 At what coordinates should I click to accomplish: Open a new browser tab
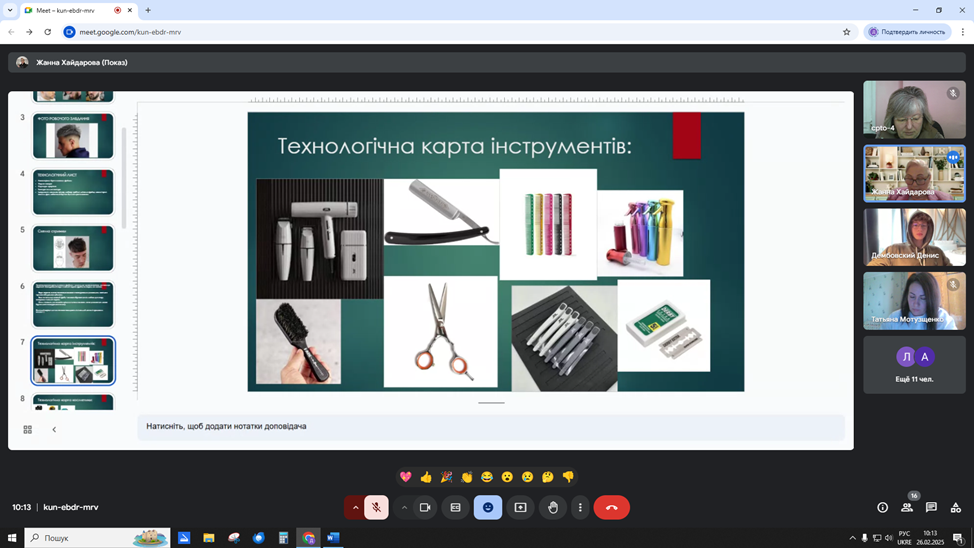[148, 10]
